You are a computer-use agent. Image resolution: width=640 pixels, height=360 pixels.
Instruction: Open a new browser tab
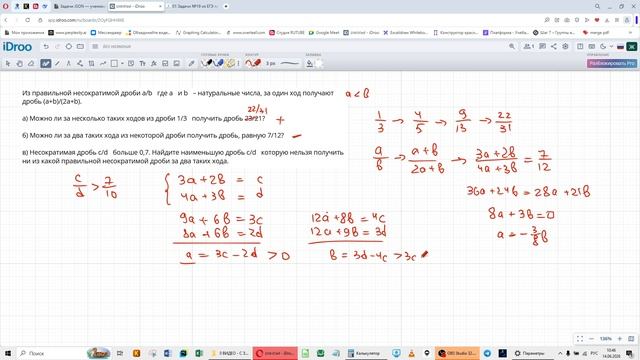click(x=226, y=7)
